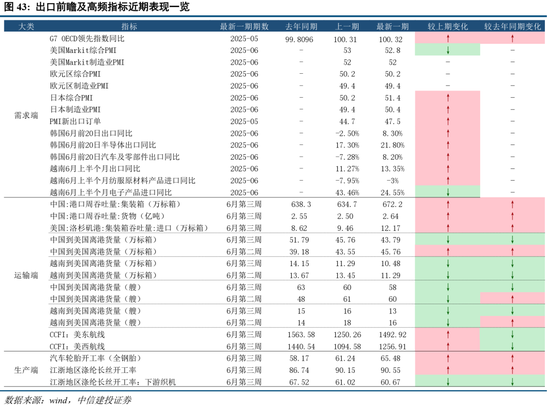This screenshot has height=409, width=550.
Task: Click the 较去年同期变化 column header
Action: pyautogui.click(x=512, y=26)
